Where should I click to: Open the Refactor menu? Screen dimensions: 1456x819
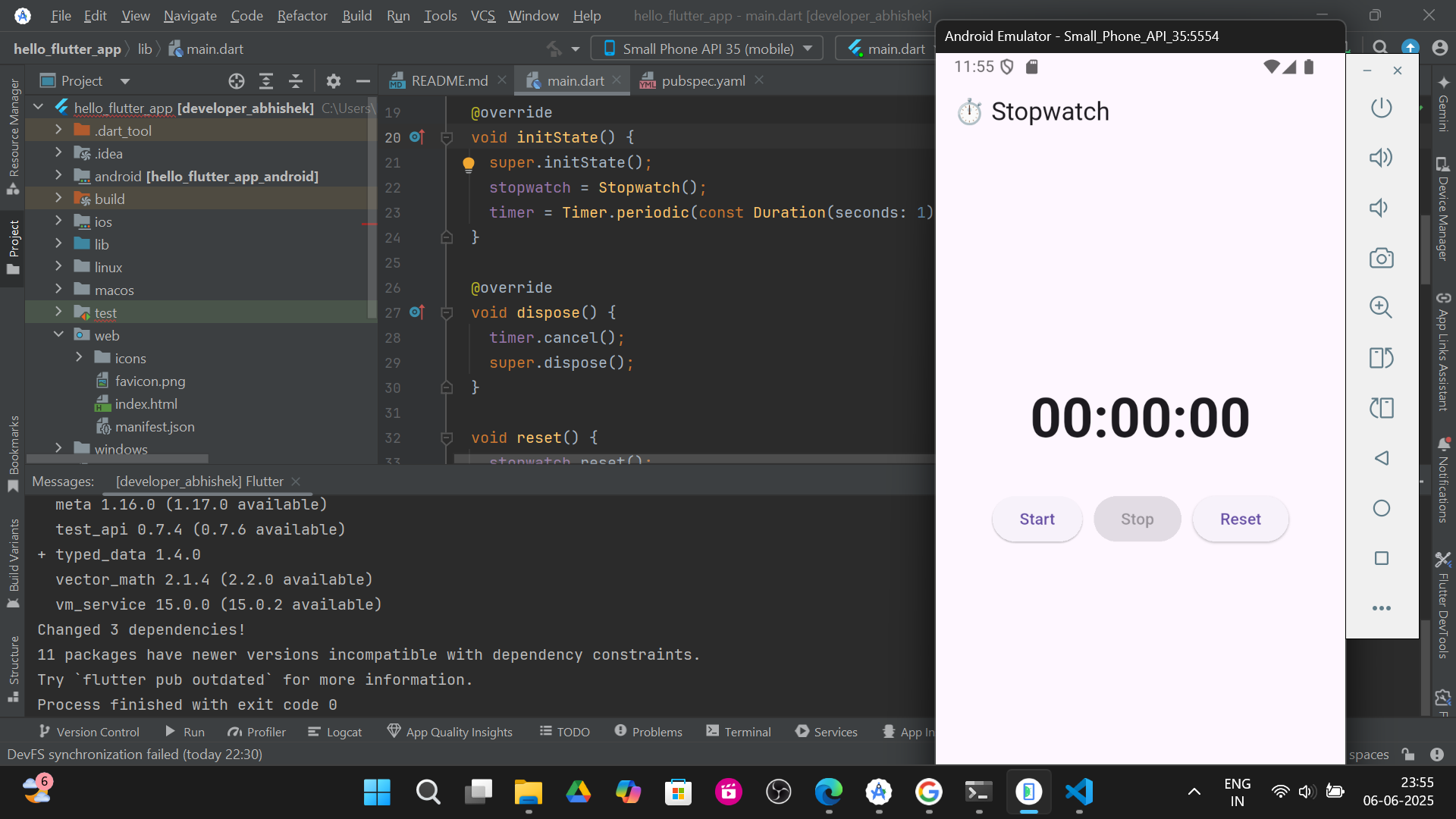(x=302, y=15)
